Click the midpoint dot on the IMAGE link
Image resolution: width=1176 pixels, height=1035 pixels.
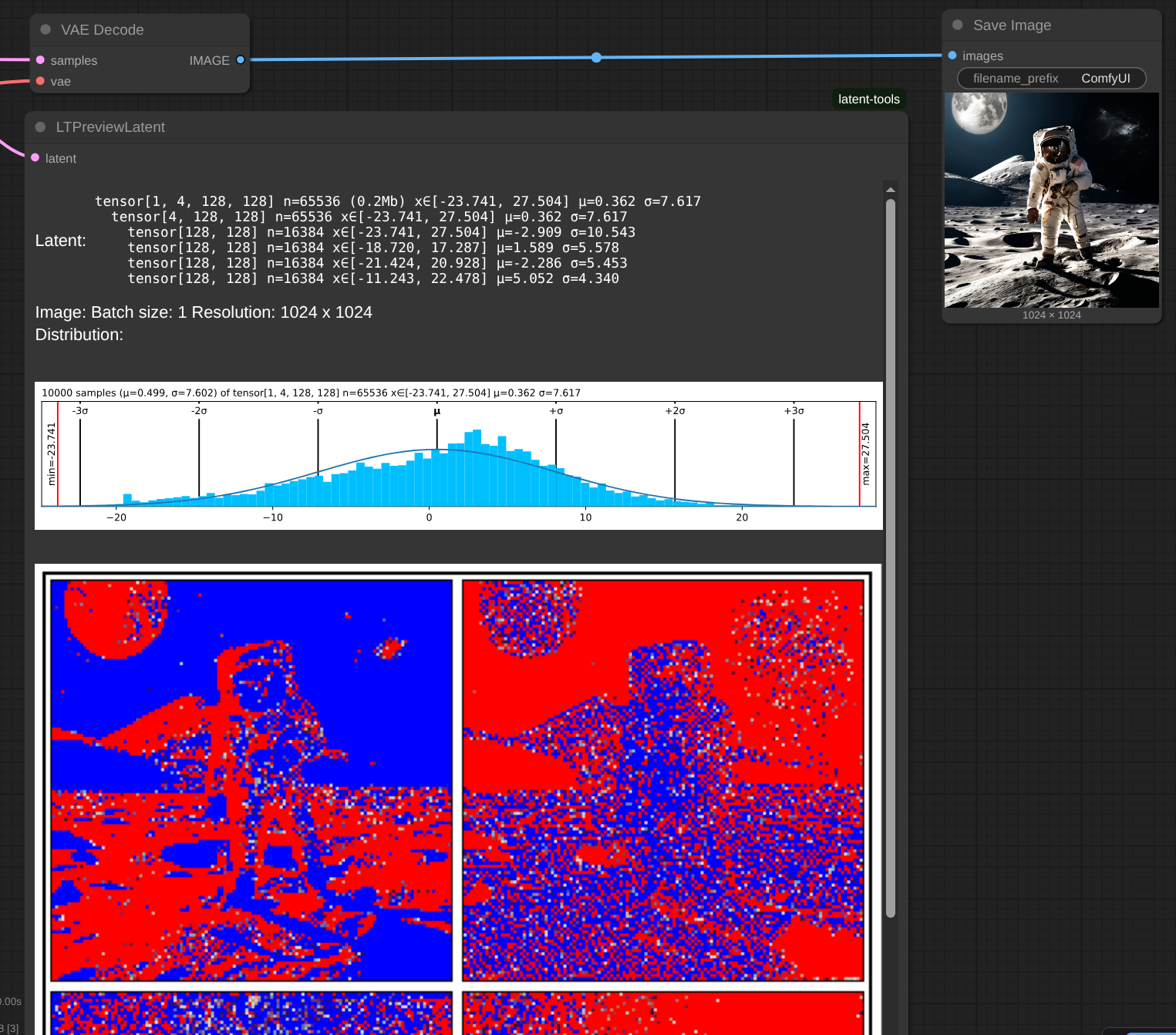point(596,58)
